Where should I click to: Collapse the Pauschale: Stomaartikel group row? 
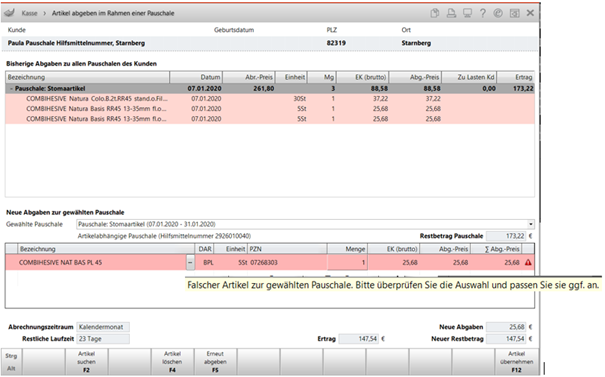11,88
